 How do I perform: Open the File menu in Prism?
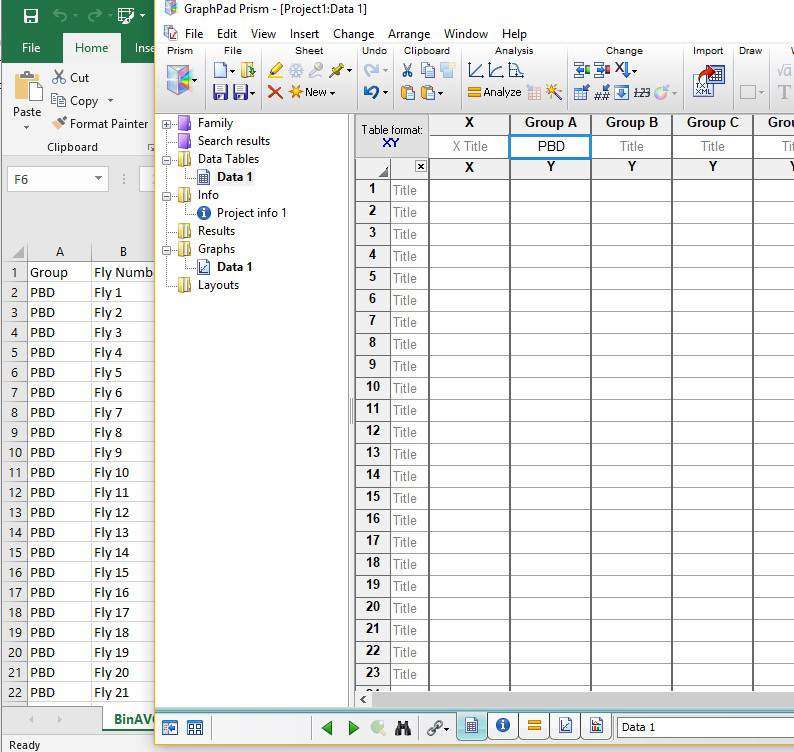(x=194, y=34)
